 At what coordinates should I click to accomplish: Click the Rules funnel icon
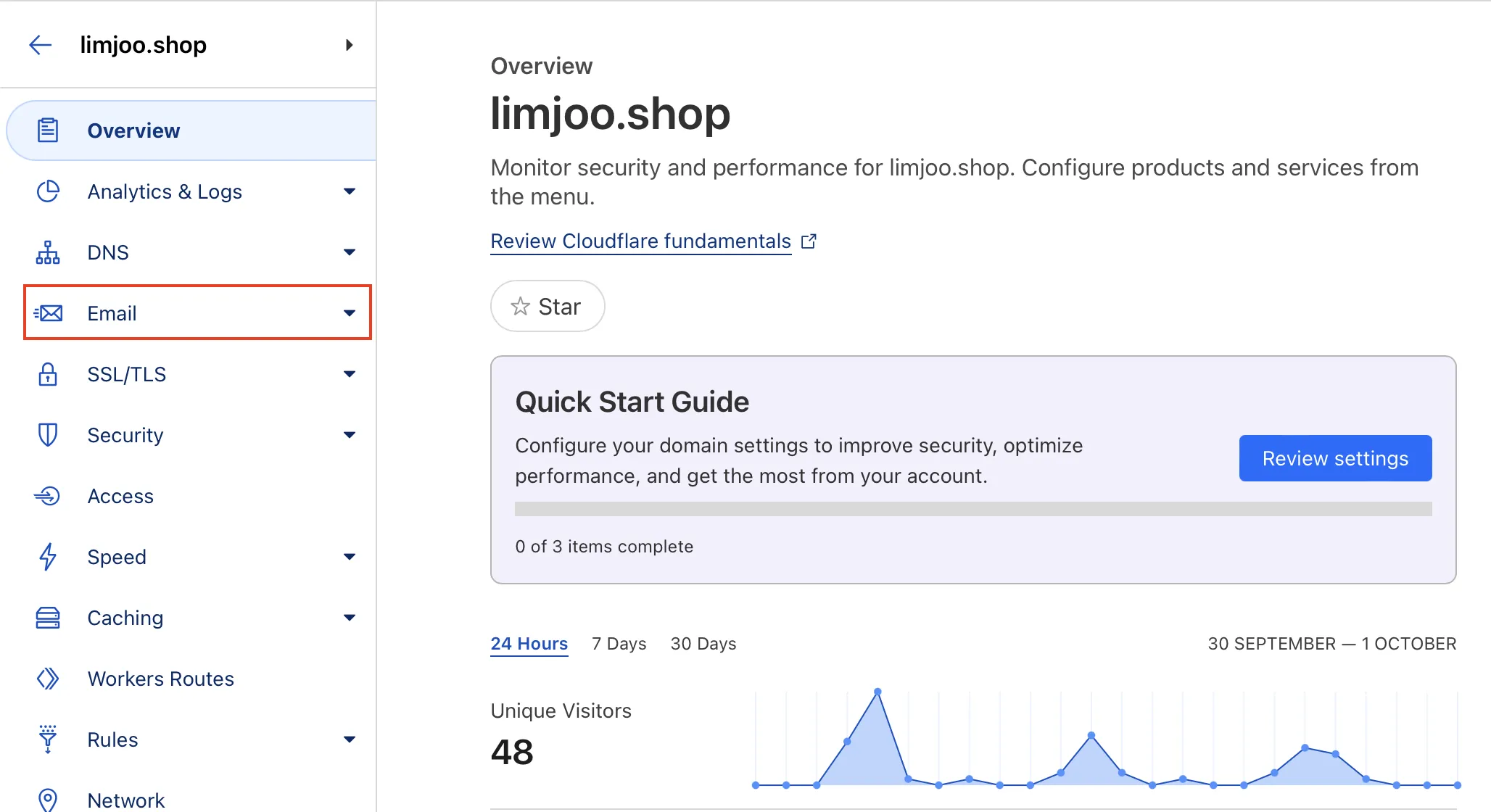tap(48, 739)
